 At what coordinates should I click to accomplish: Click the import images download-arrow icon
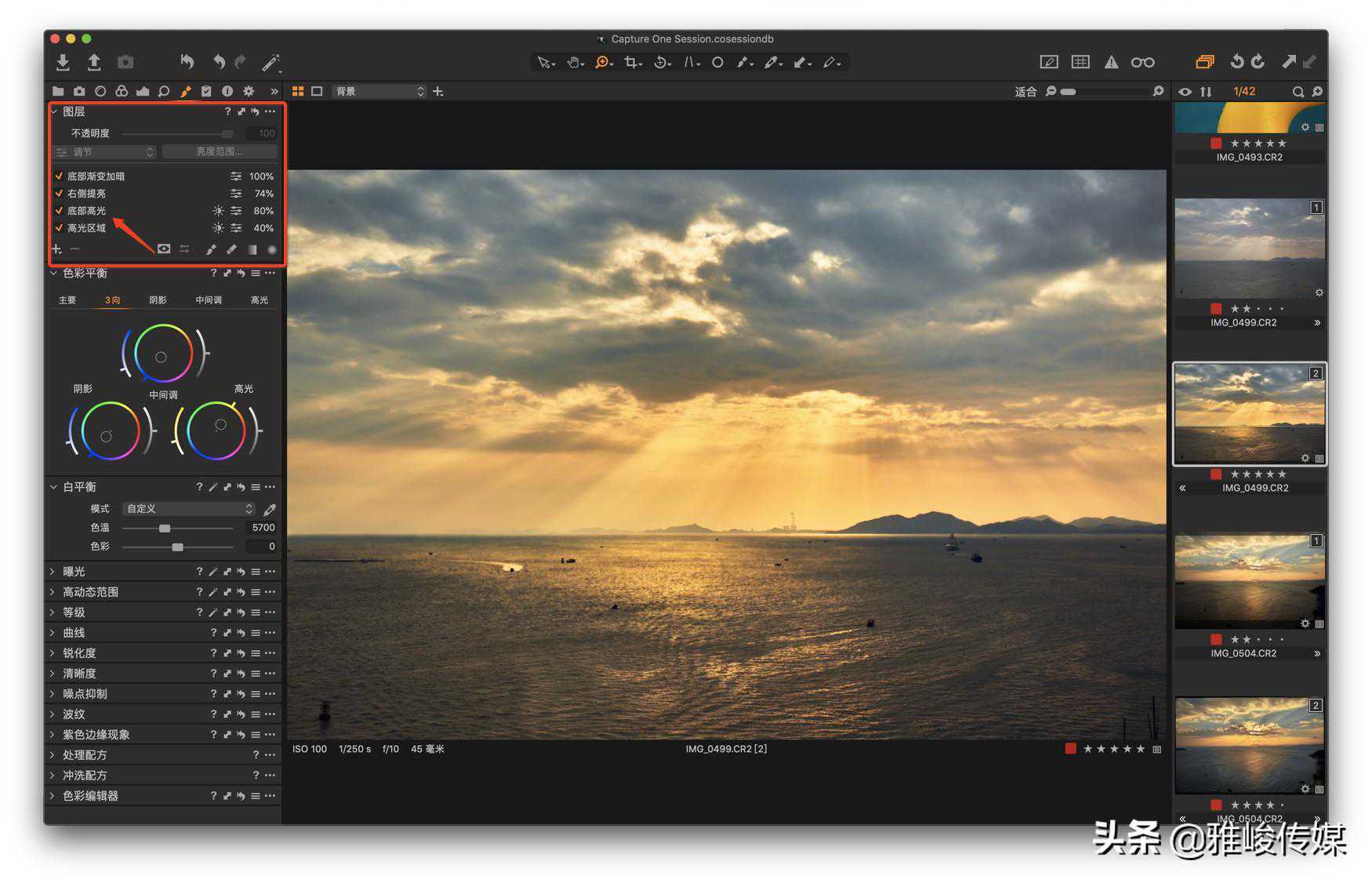pos(63,62)
